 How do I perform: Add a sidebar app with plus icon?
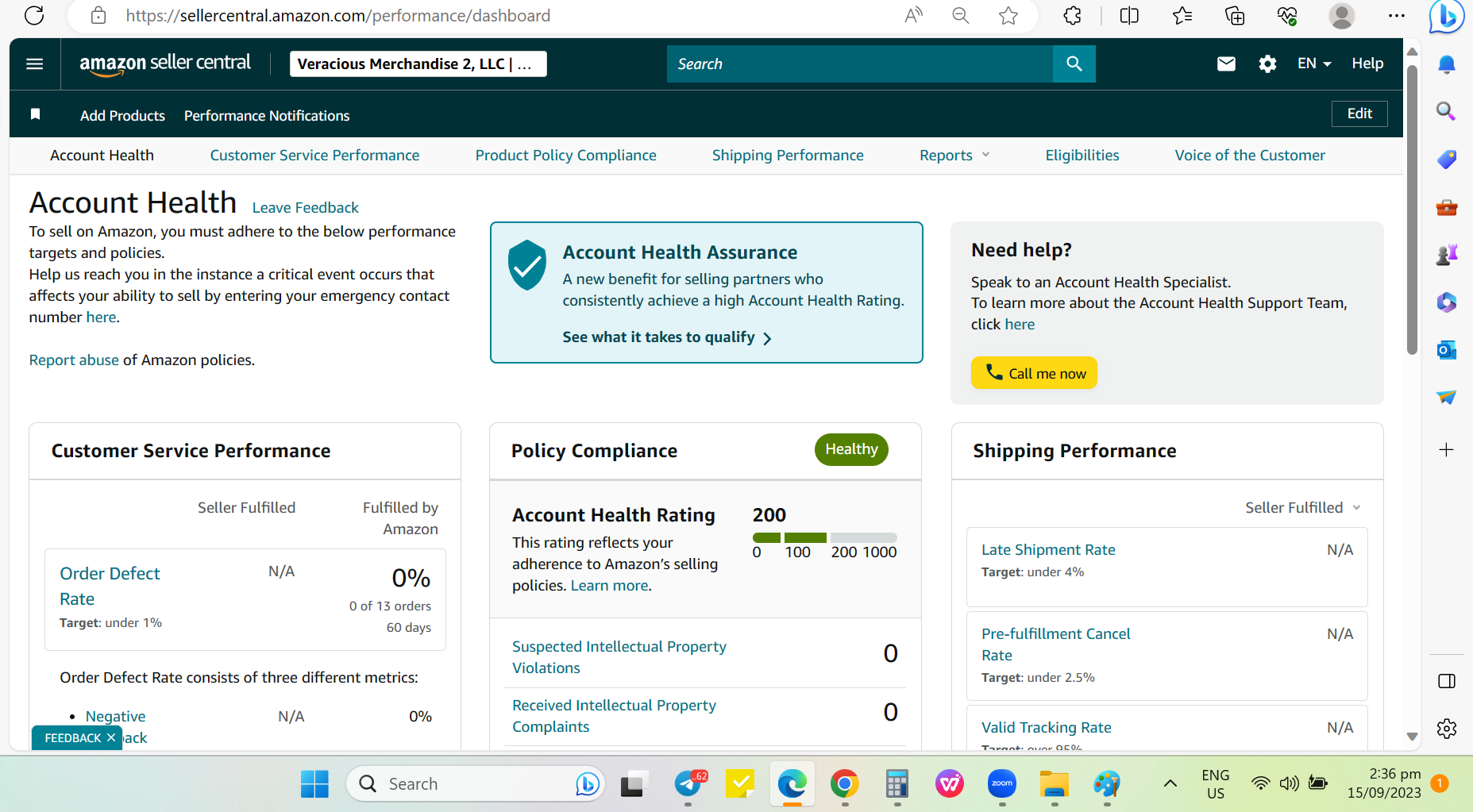tap(1447, 450)
